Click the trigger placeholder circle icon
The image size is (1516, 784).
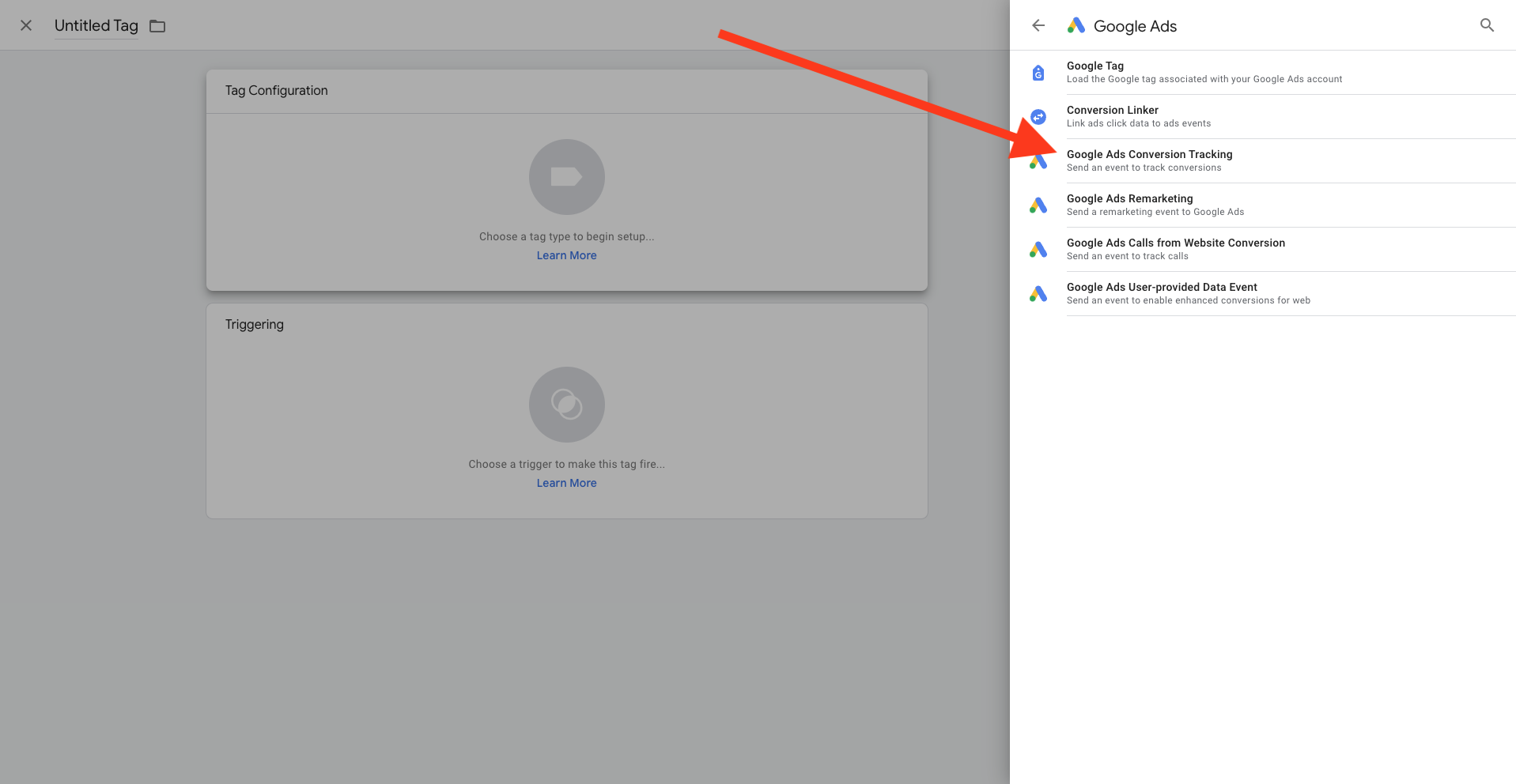click(x=566, y=405)
